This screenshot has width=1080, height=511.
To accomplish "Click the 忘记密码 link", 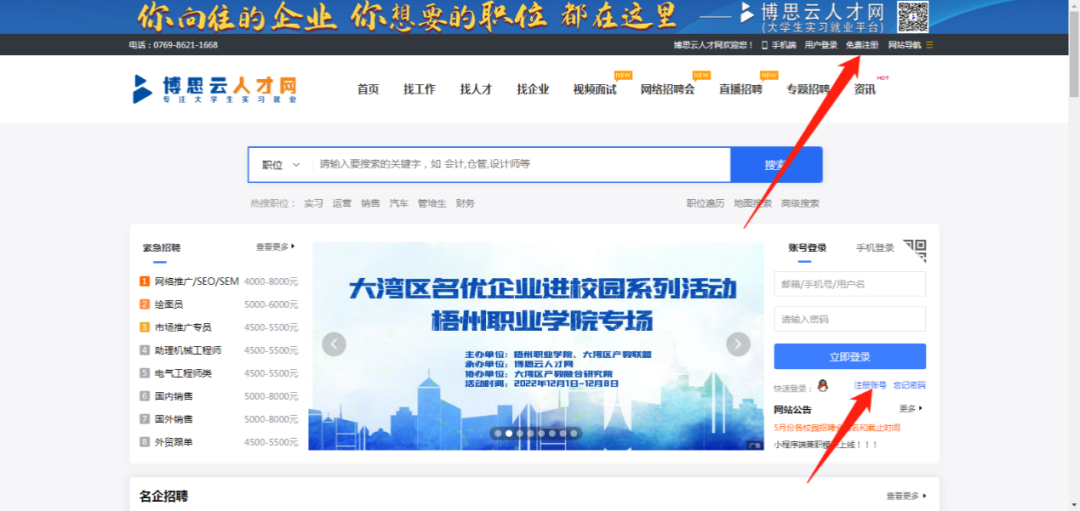I will [x=909, y=385].
